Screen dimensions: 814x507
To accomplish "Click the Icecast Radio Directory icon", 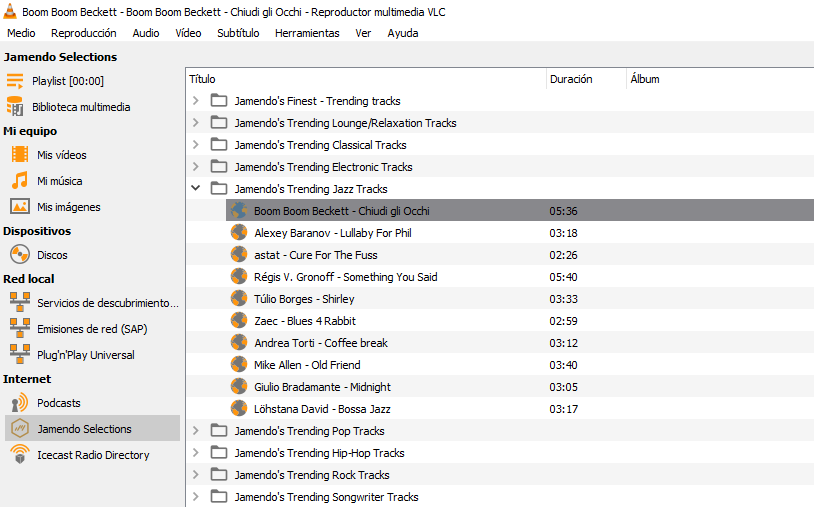I will tap(20, 455).
